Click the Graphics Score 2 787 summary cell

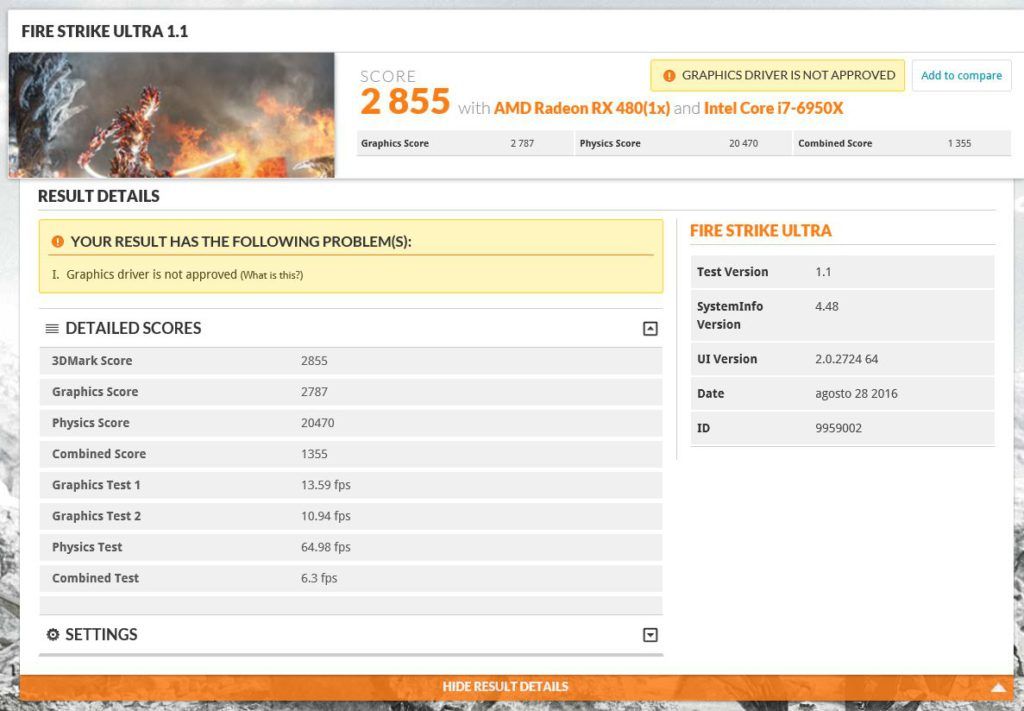click(x=465, y=144)
